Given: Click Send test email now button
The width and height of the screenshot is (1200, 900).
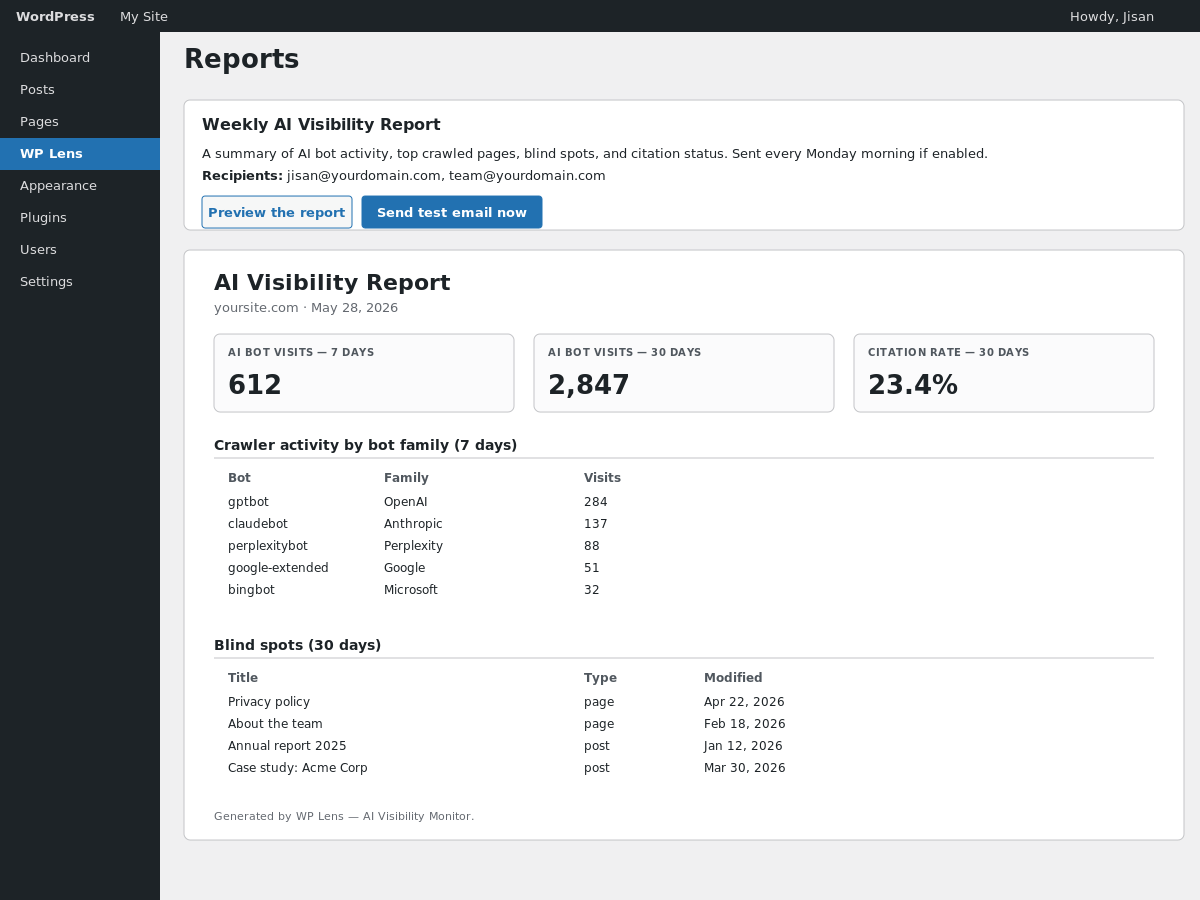Looking at the screenshot, I should point(452,212).
